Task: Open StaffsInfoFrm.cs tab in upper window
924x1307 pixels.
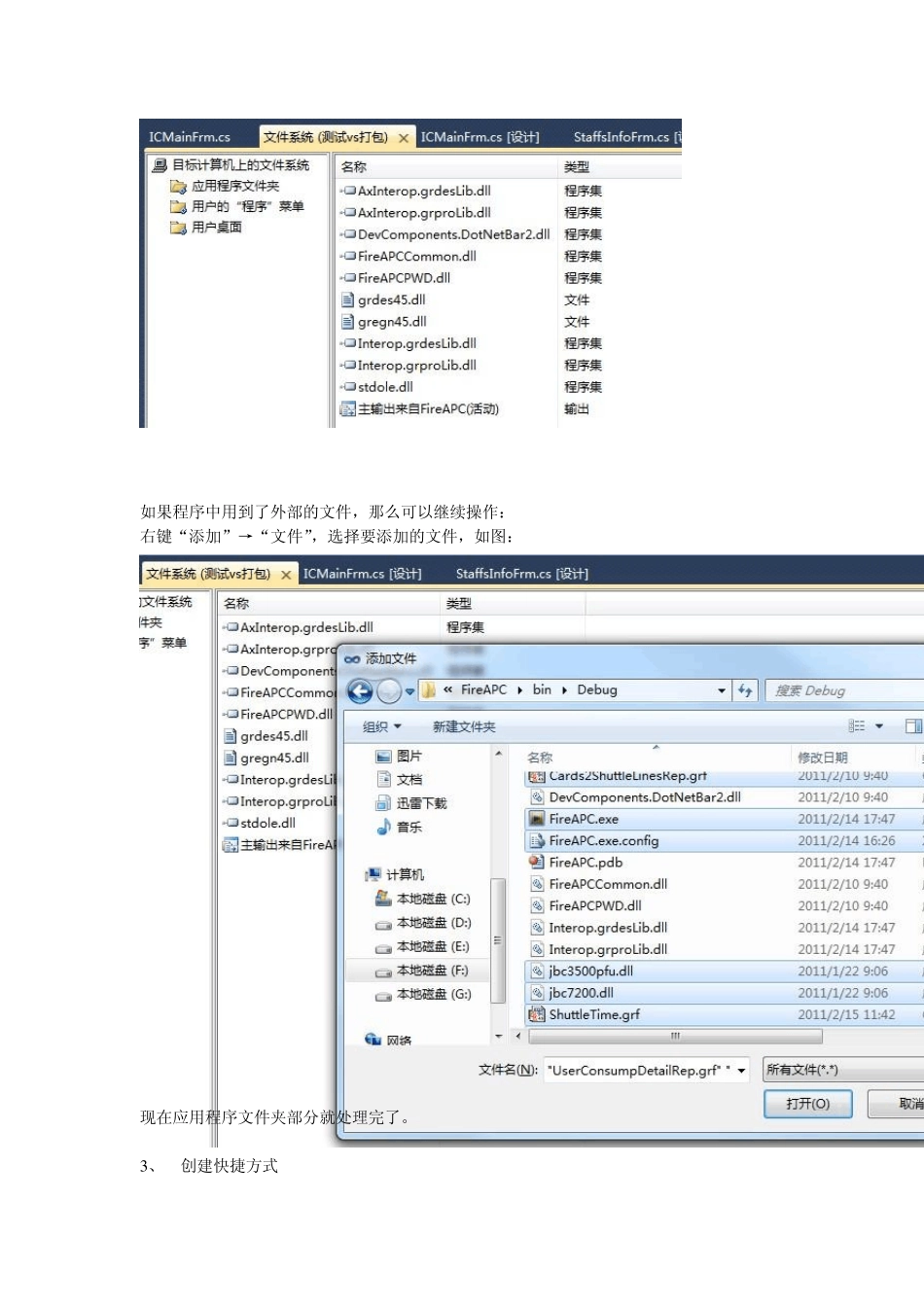Action: click(x=626, y=137)
